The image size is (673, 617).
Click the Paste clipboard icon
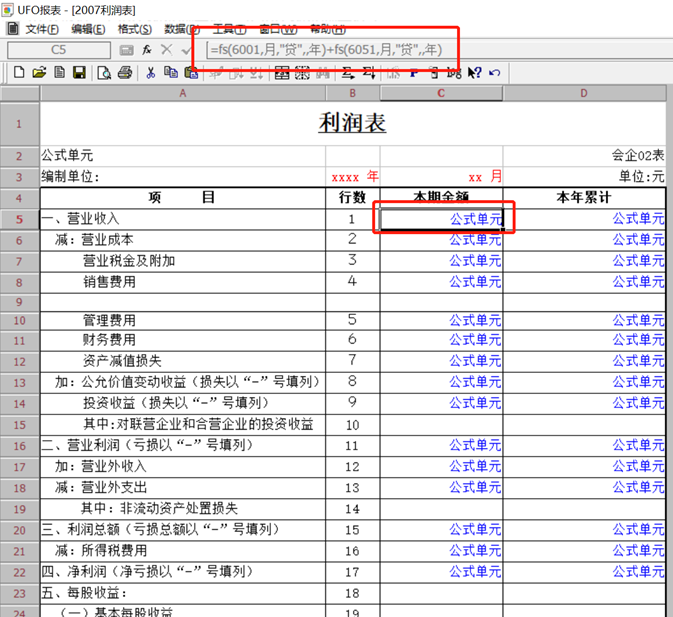coord(191,73)
